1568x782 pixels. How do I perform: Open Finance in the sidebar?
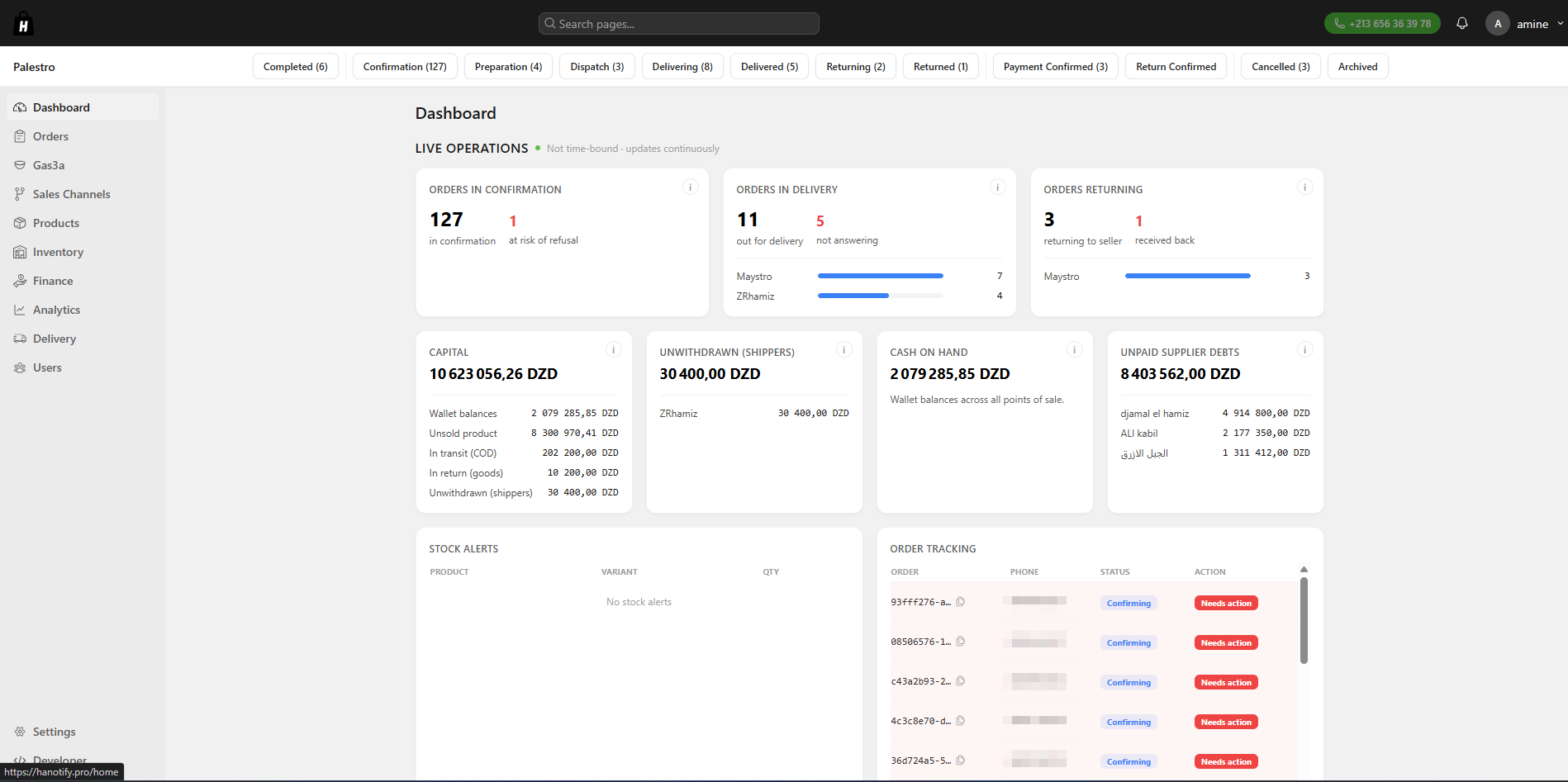pos(83,281)
